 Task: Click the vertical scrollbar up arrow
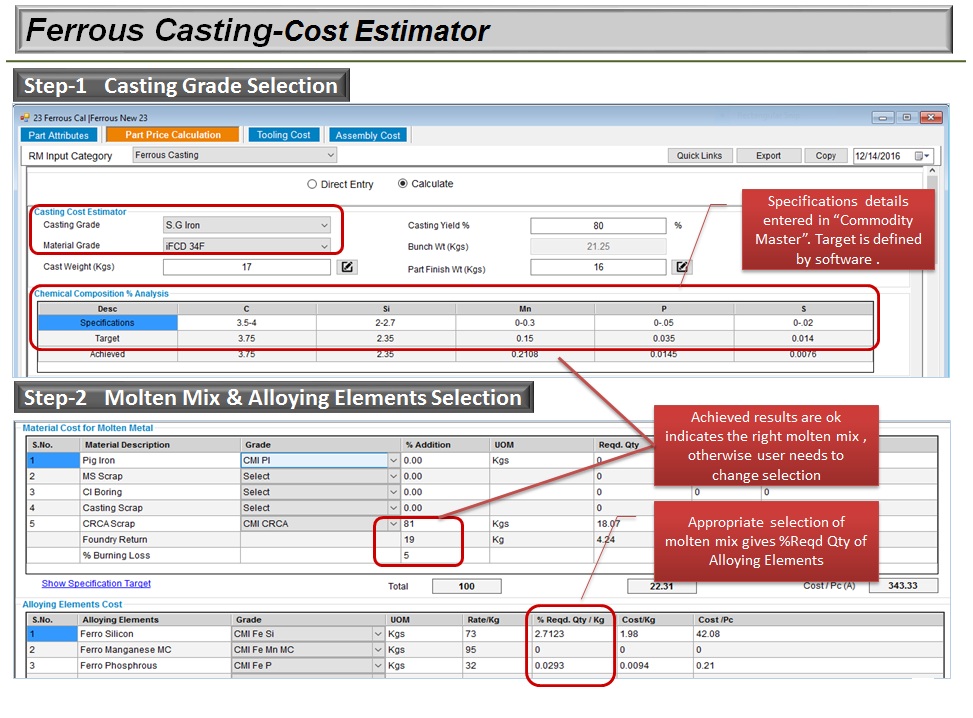click(x=932, y=171)
